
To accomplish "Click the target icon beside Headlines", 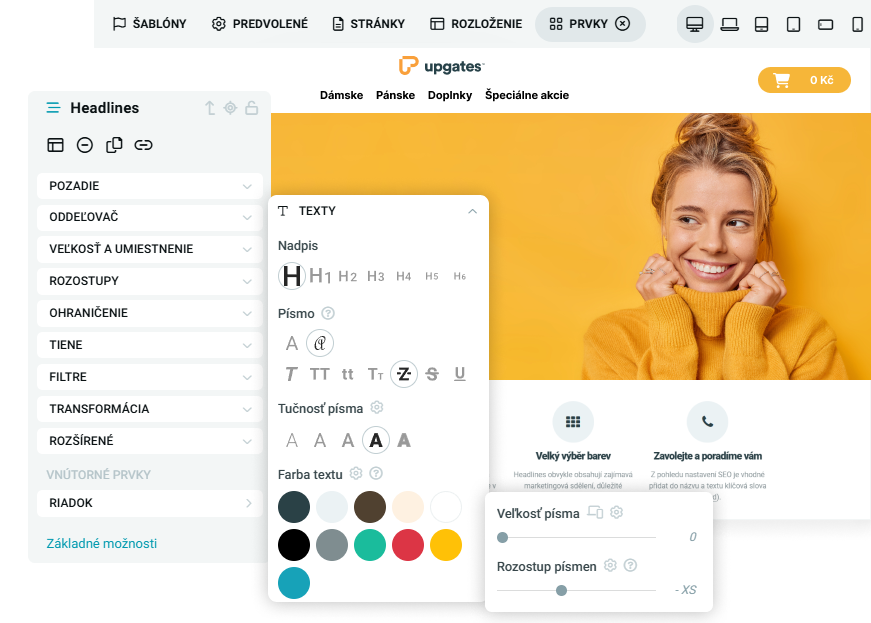I will (x=231, y=108).
